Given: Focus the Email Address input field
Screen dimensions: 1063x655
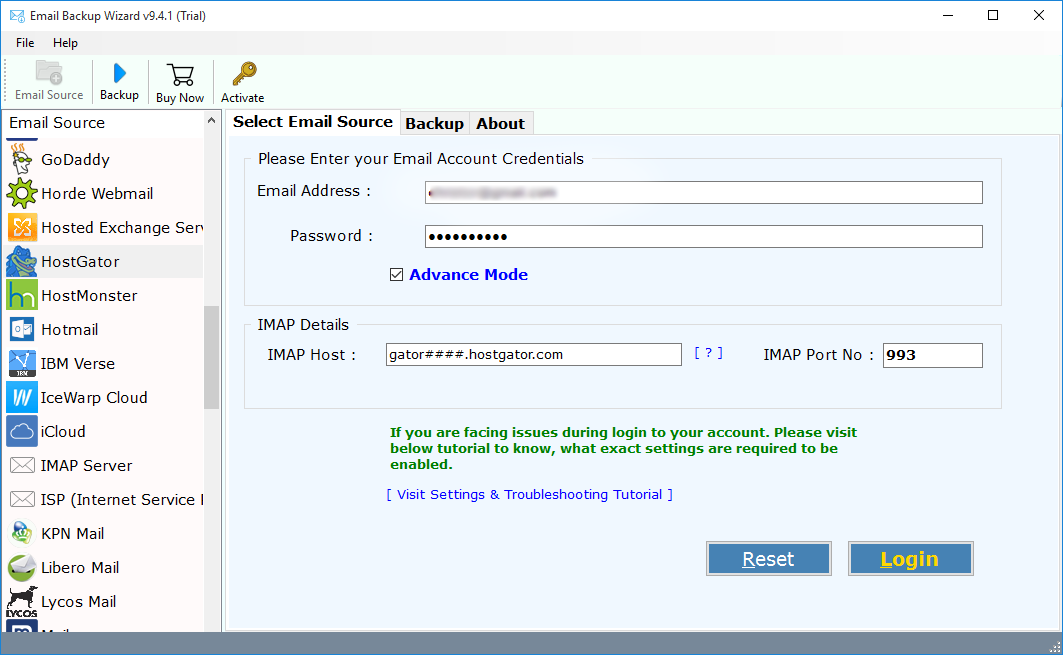Looking at the screenshot, I should click(704, 193).
